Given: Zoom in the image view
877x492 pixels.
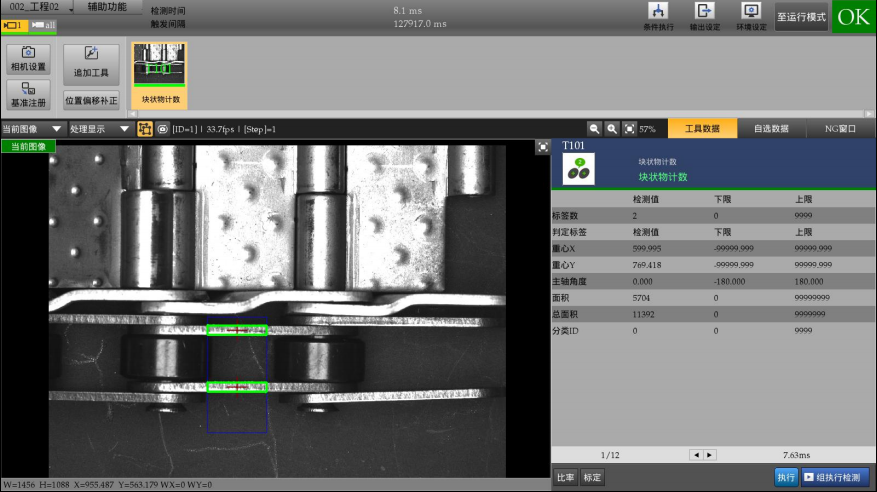Looking at the screenshot, I should click(x=611, y=129).
